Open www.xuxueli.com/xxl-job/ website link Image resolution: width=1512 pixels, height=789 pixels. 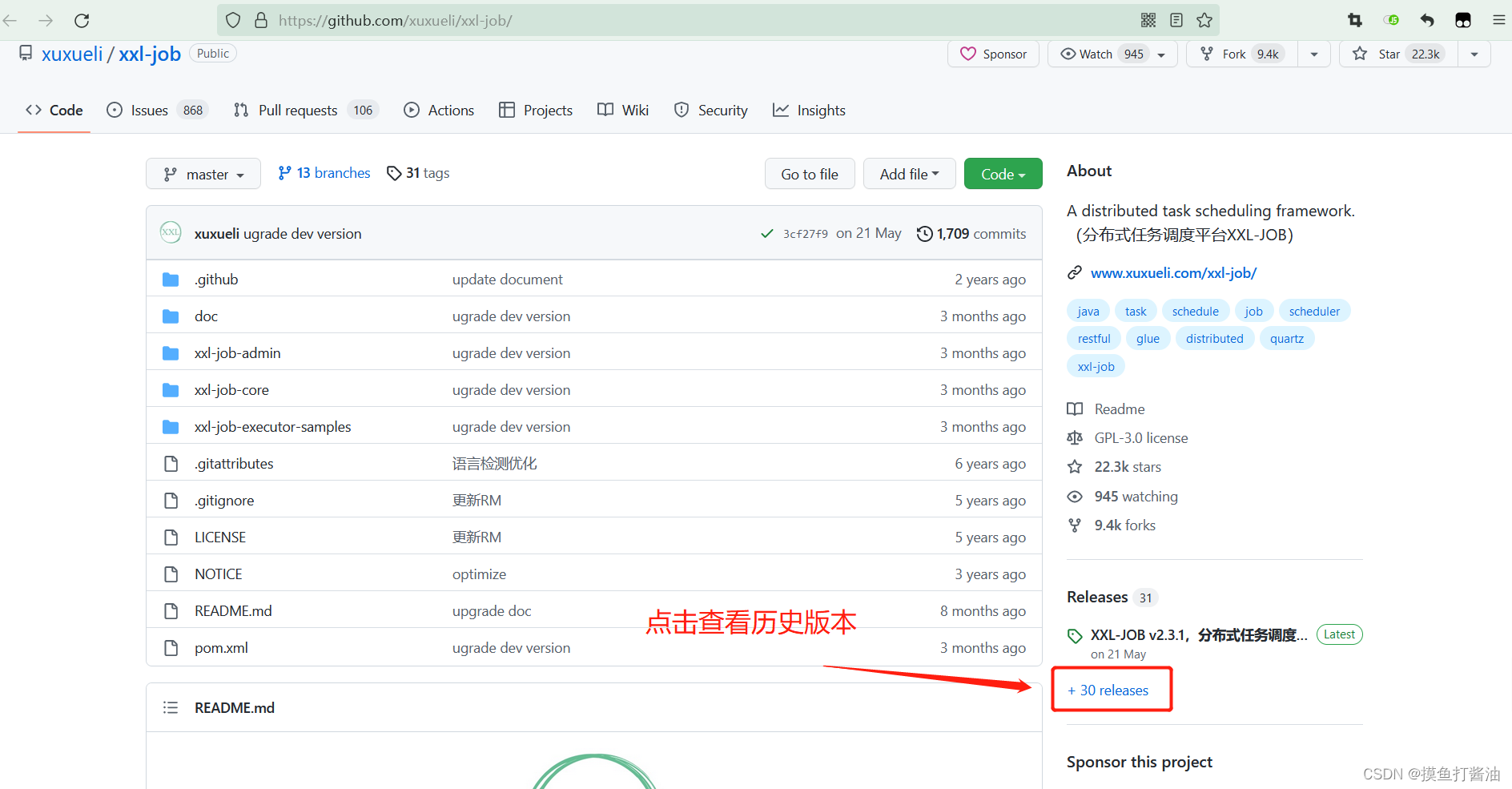[x=1173, y=273]
